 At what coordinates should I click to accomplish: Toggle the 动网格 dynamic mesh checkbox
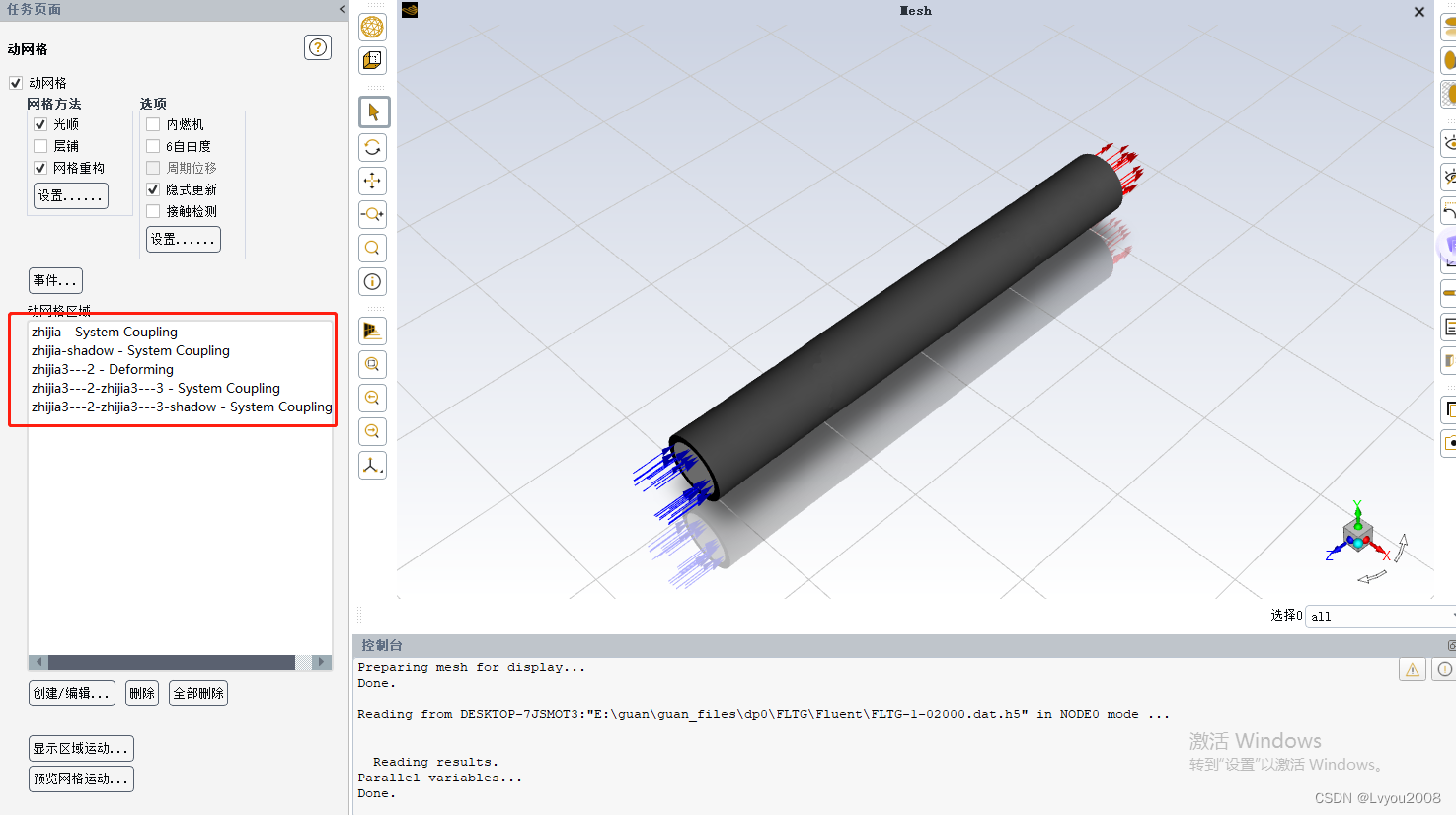(16, 83)
